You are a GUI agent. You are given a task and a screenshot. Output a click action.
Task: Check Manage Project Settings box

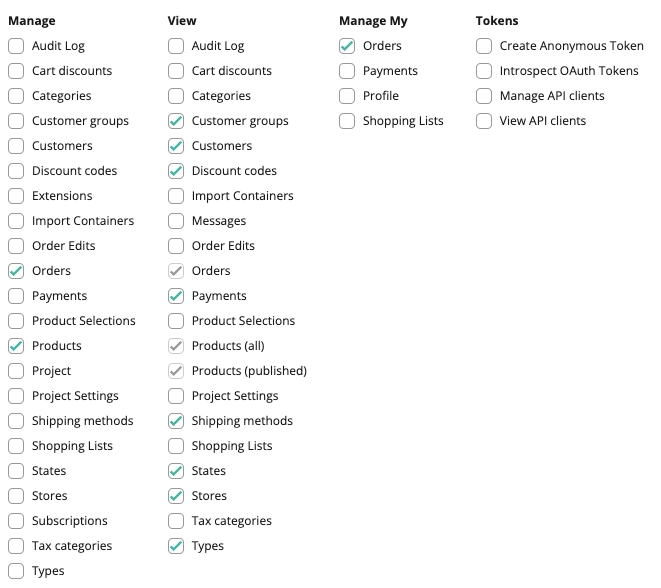(16, 396)
